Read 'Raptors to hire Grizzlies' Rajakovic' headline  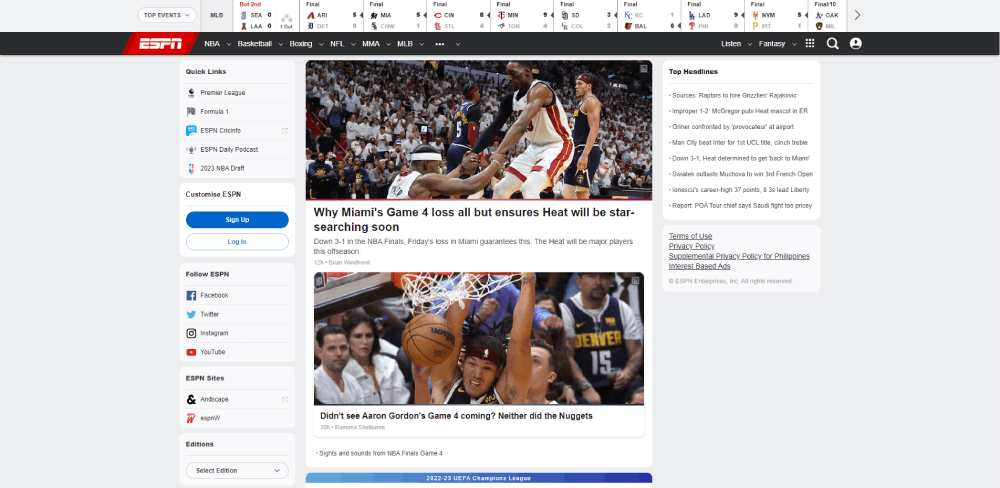(x=734, y=95)
